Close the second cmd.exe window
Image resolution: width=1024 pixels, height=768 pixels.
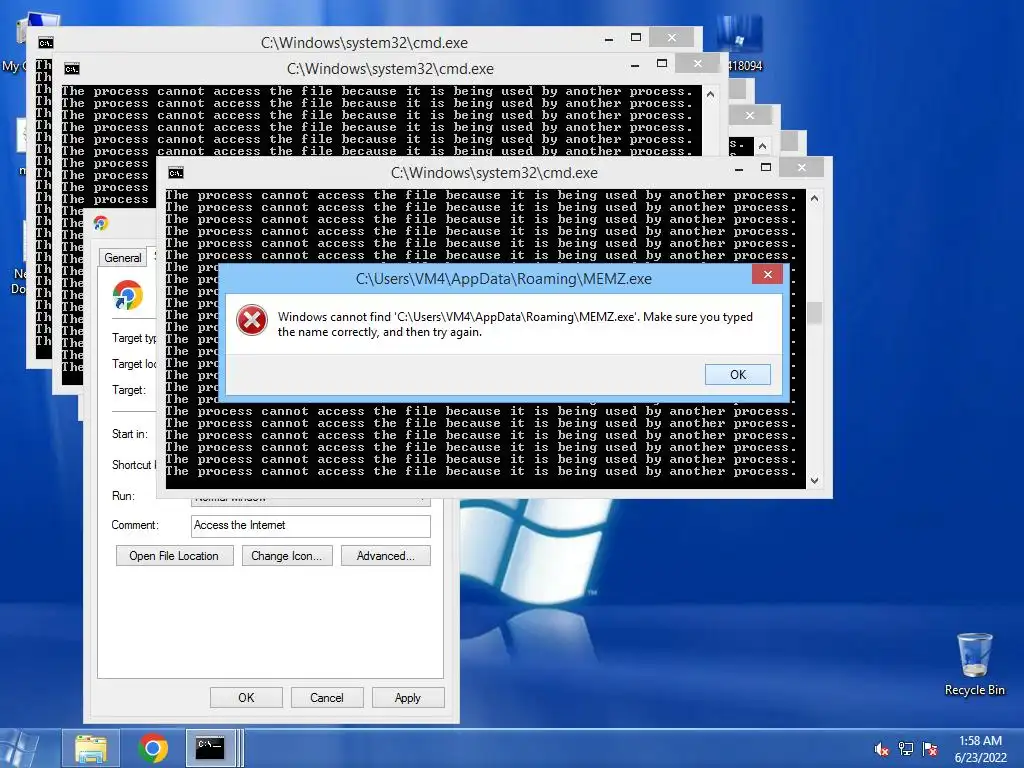(697, 63)
